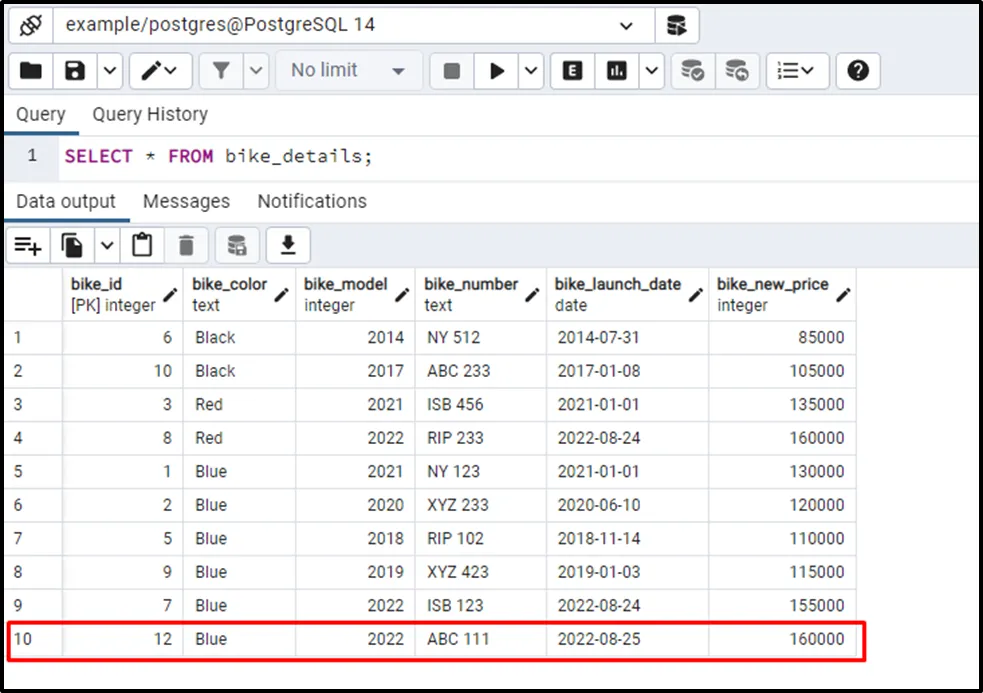Viewport: 983px width, 693px height.
Task: Click the Save File disk icon
Action: (x=75, y=71)
